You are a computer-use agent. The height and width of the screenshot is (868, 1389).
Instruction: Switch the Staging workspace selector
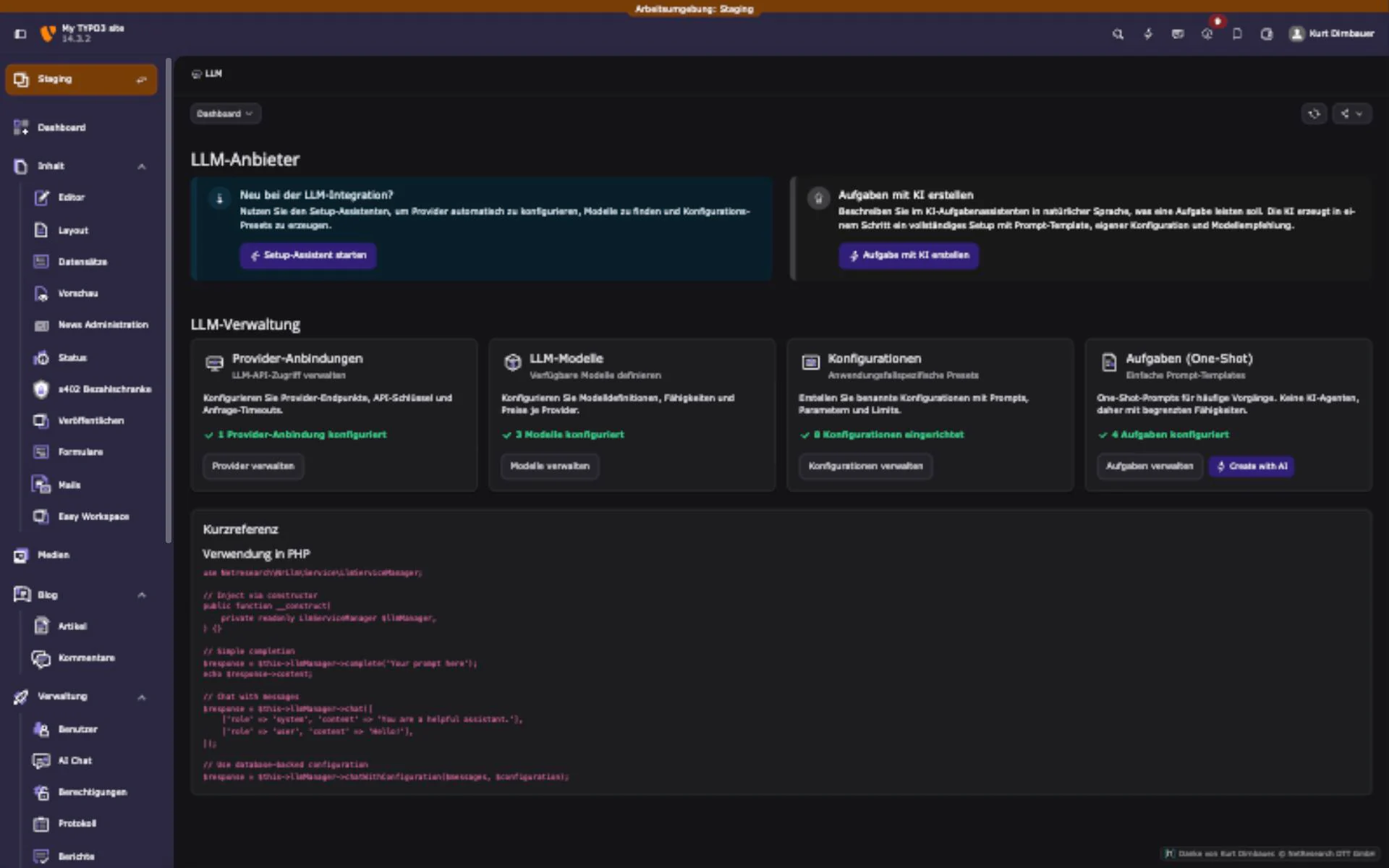point(81,80)
